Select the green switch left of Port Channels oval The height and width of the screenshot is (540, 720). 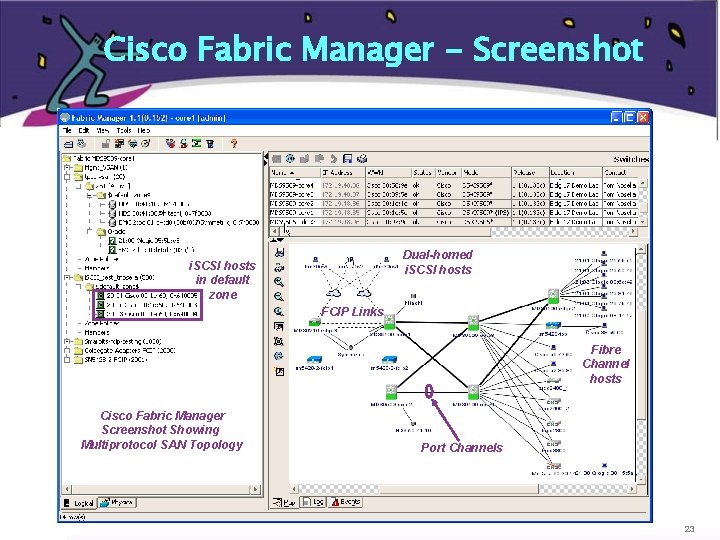pyautogui.click(x=391, y=392)
